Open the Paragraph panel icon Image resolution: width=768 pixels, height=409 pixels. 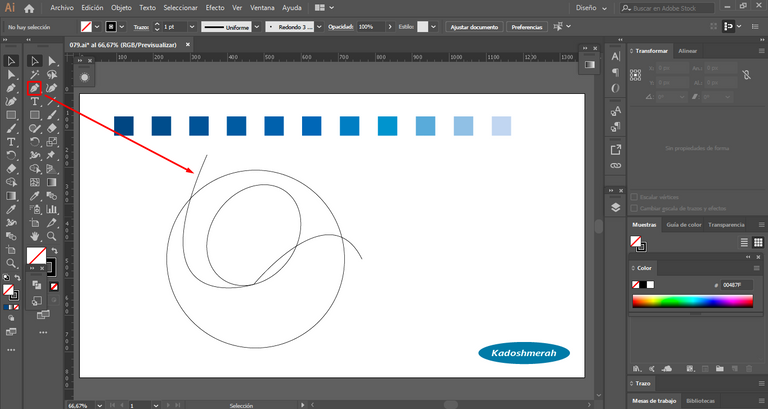(616, 72)
